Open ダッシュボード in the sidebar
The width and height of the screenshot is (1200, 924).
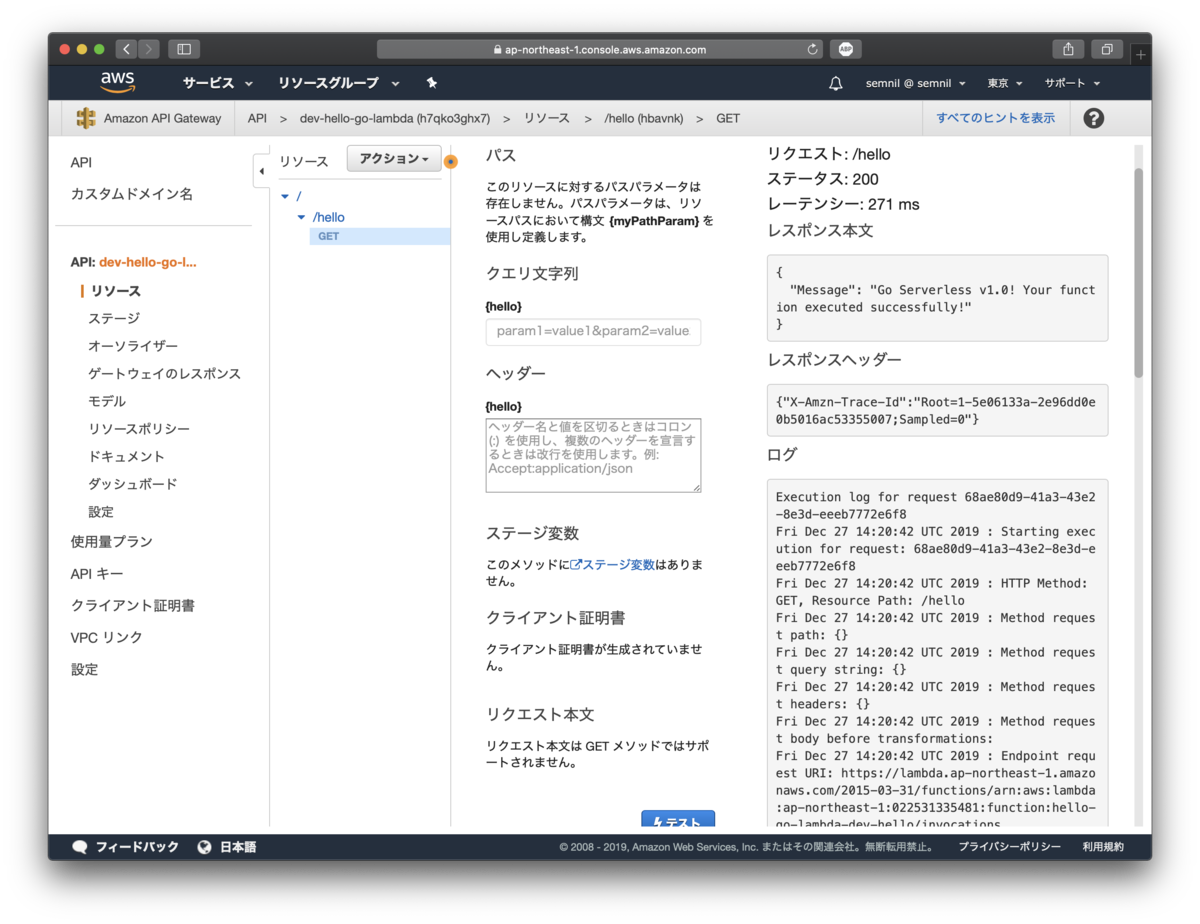(133, 483)
